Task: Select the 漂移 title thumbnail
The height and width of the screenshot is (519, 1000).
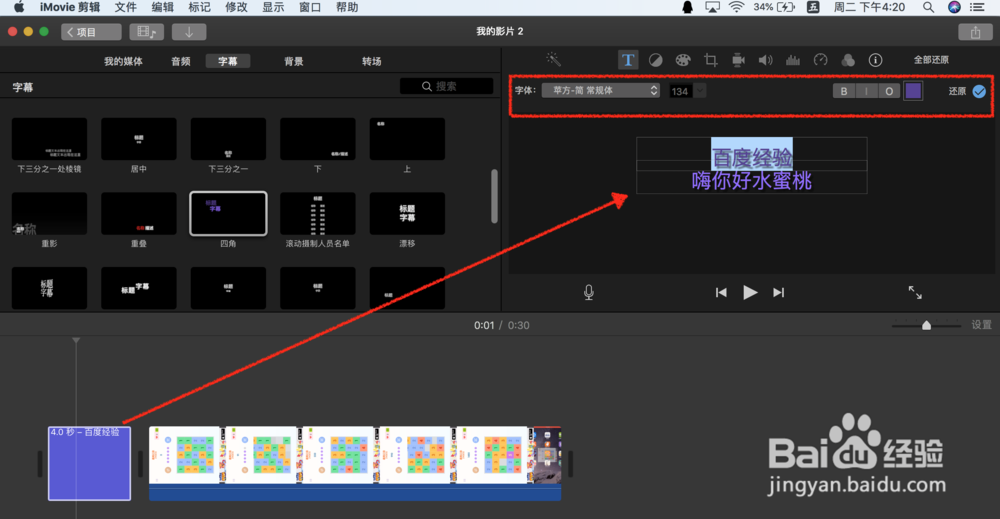Action: coord(408,214)
